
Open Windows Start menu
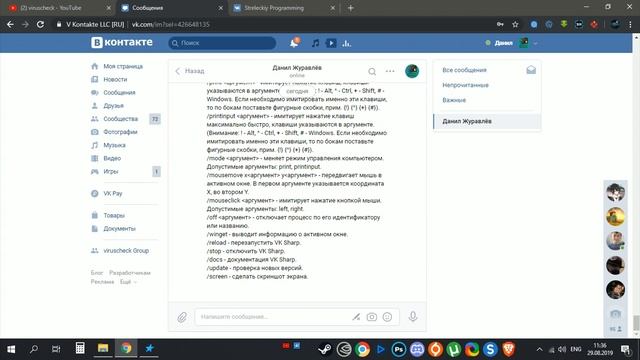(x=11, y=349)
